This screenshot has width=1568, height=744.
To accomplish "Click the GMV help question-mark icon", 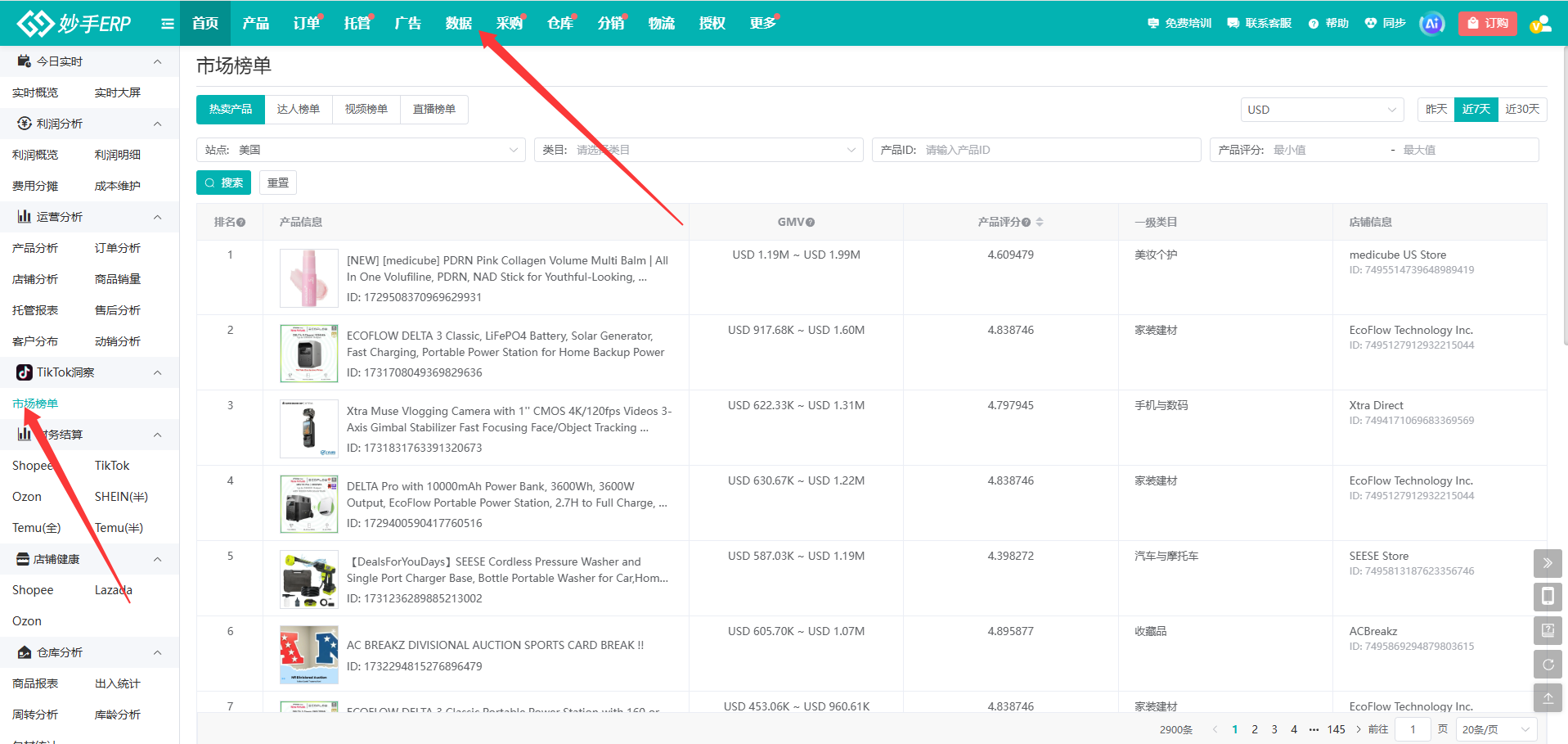I will [810, 223].
